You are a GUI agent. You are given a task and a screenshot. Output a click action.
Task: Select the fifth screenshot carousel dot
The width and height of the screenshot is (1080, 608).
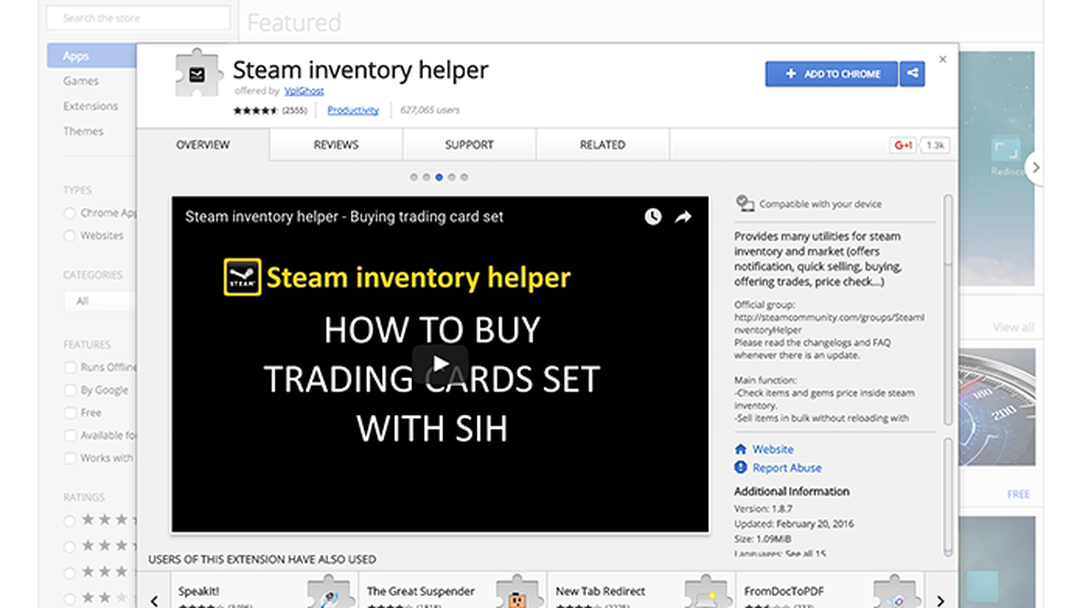[464, 177]
